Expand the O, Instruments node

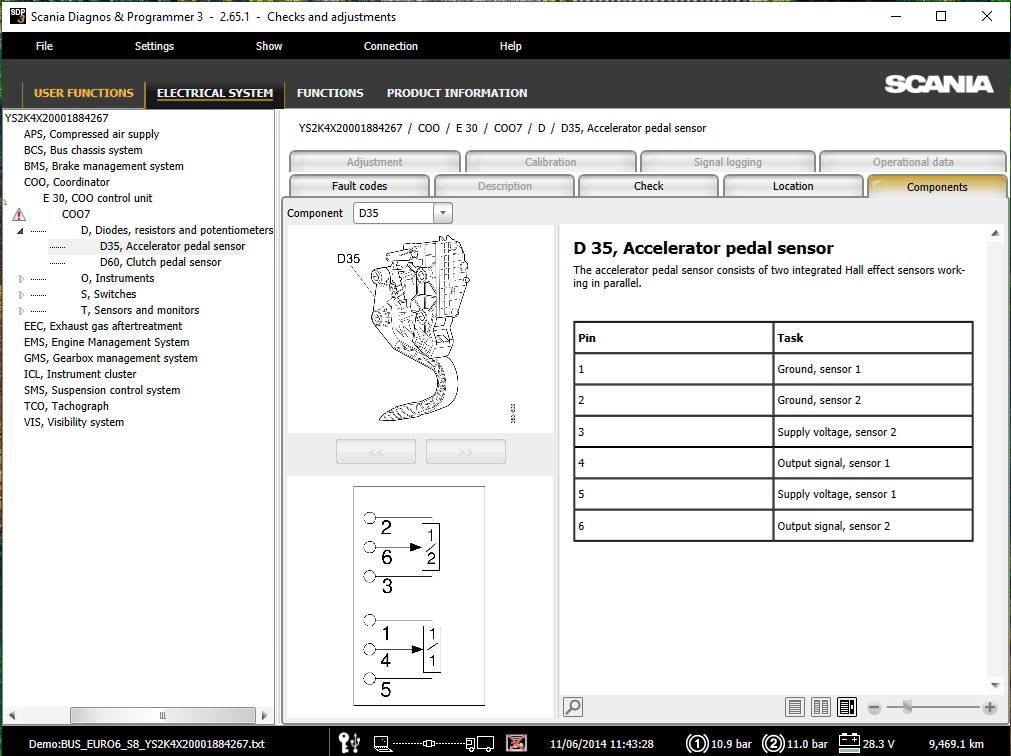21,278
